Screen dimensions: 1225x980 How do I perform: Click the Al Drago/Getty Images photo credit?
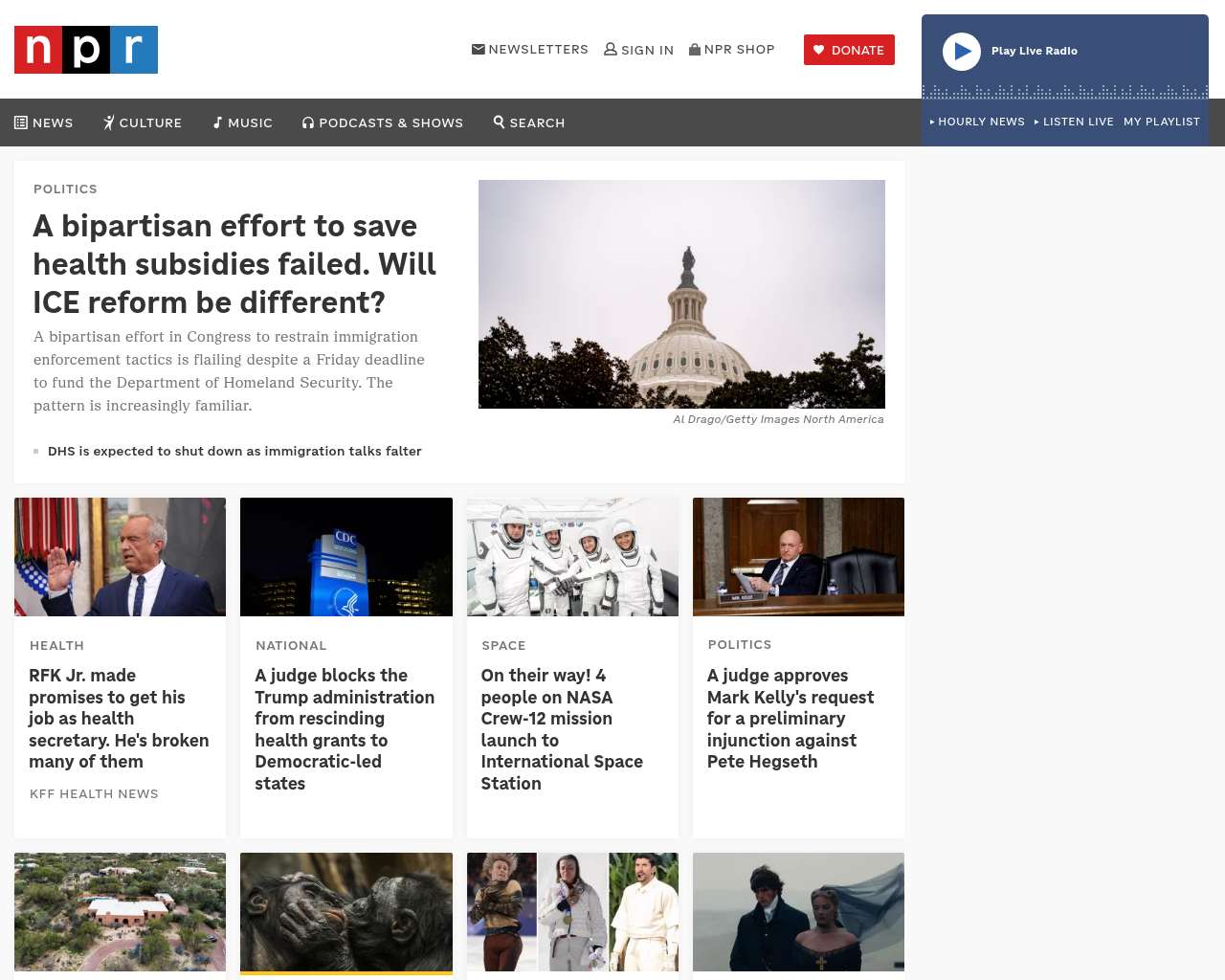[778, 419]
